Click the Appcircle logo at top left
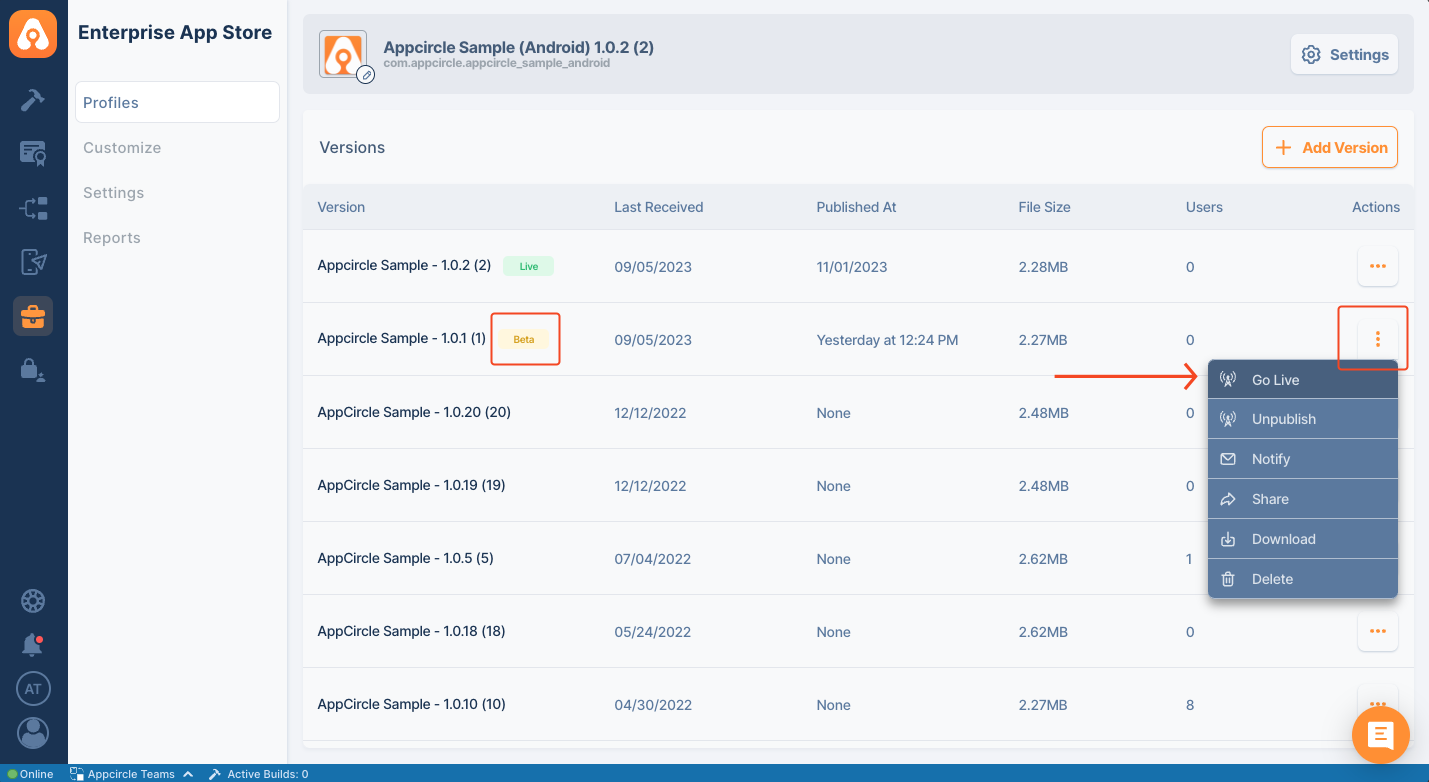Screen dimensions: 1429x782 tap(33, 33)
